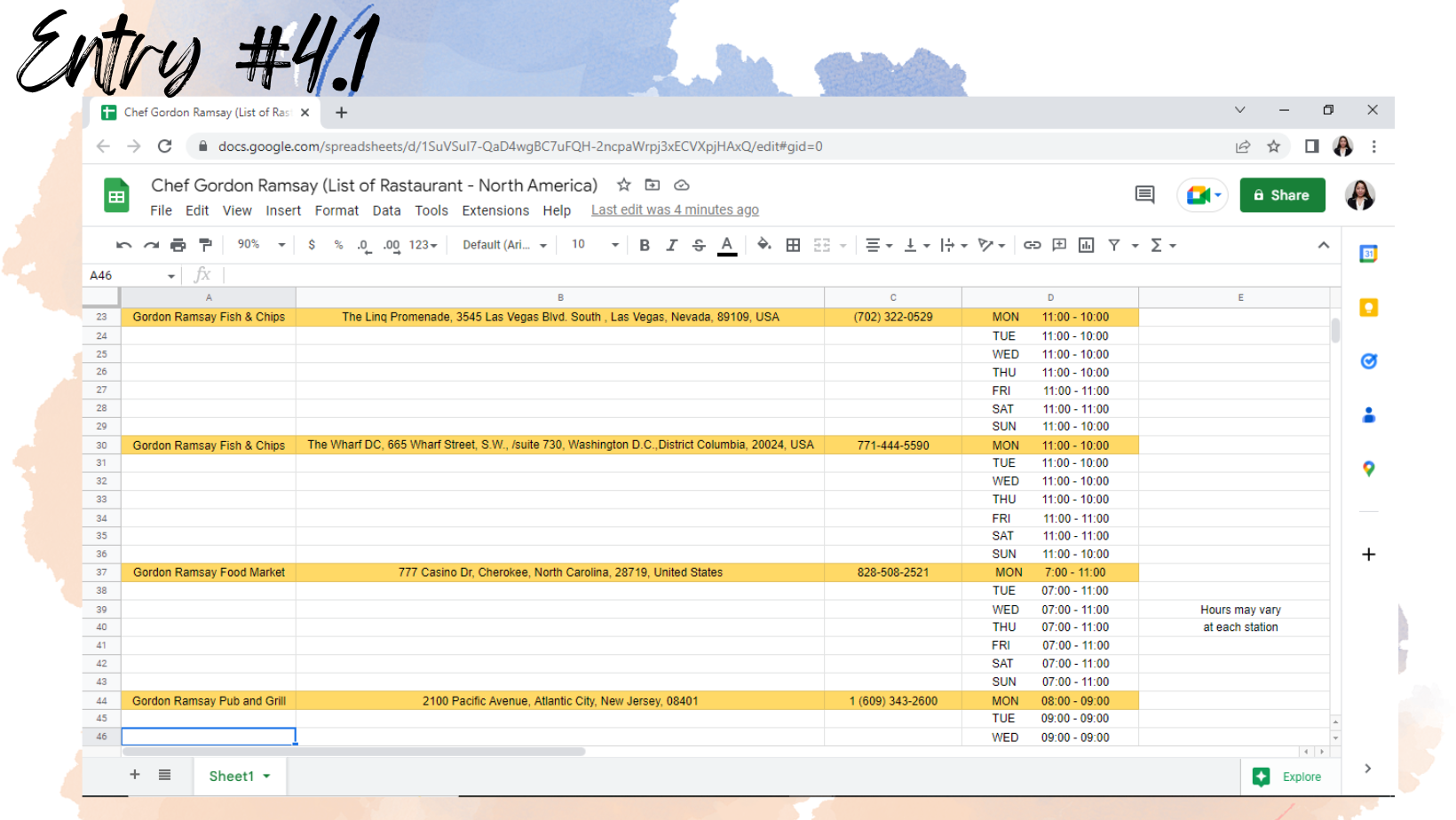Open the 123 number formats dropdown

tap(423, 245)
